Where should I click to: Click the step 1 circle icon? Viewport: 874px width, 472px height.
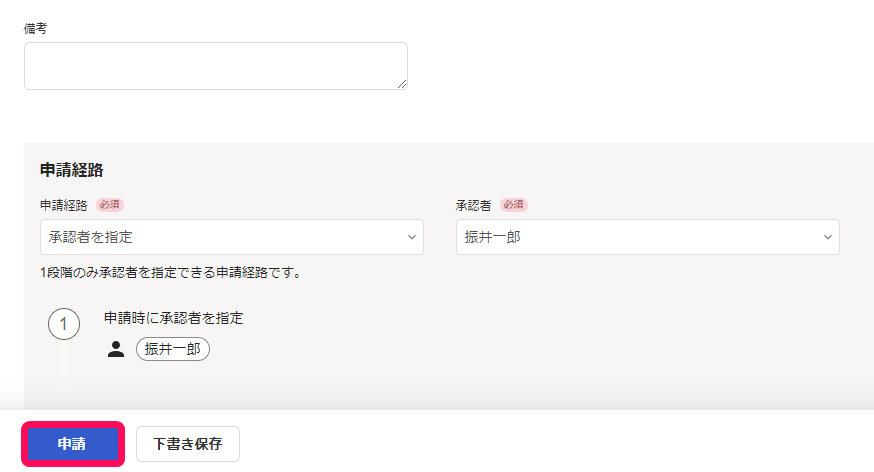64,324
